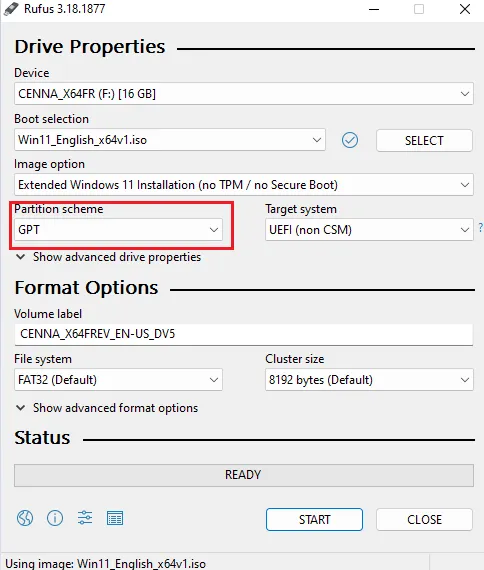The image size is (484, 570).
Task: Show the log window icon
Action: 115,518
